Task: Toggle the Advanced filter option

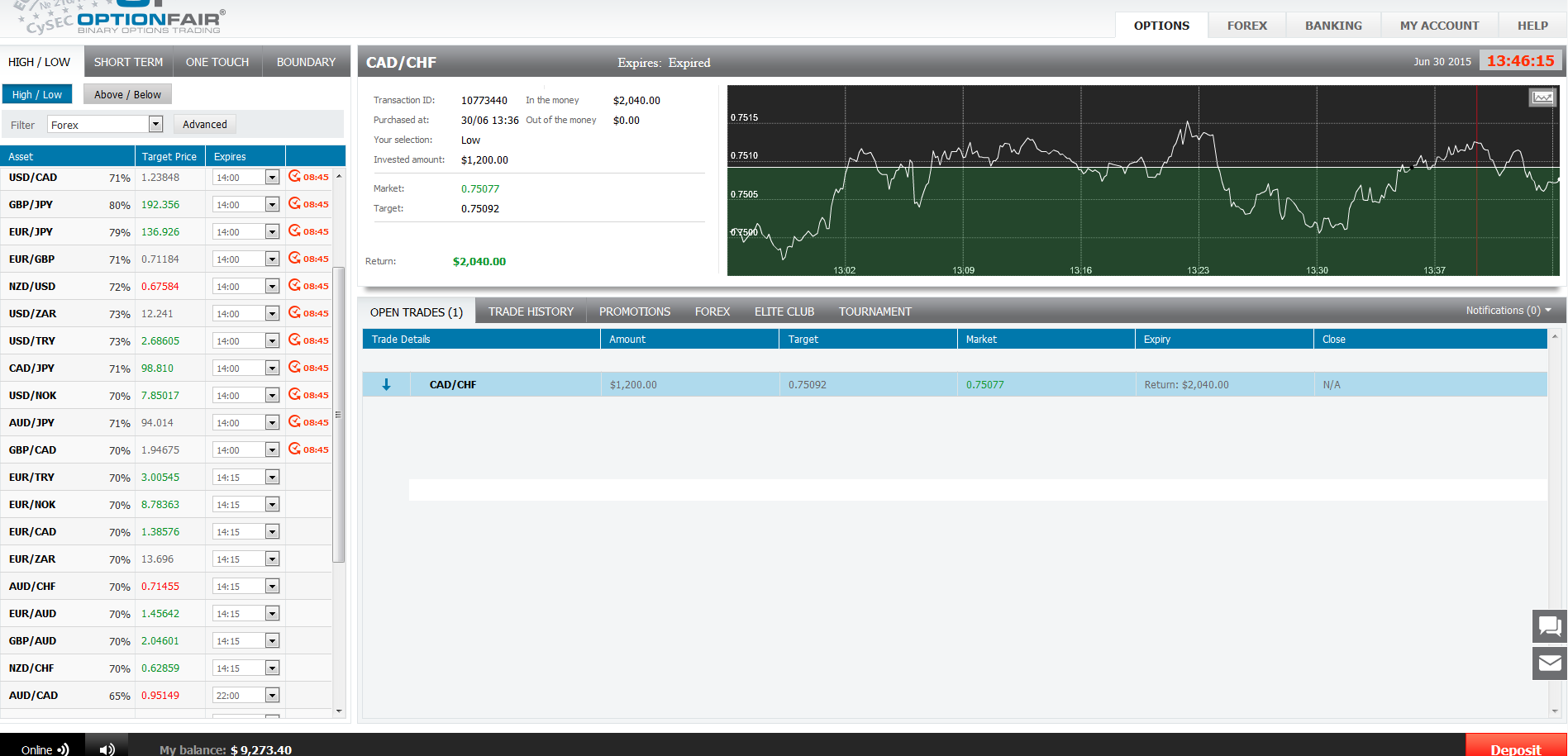Action: pos(204,125)
